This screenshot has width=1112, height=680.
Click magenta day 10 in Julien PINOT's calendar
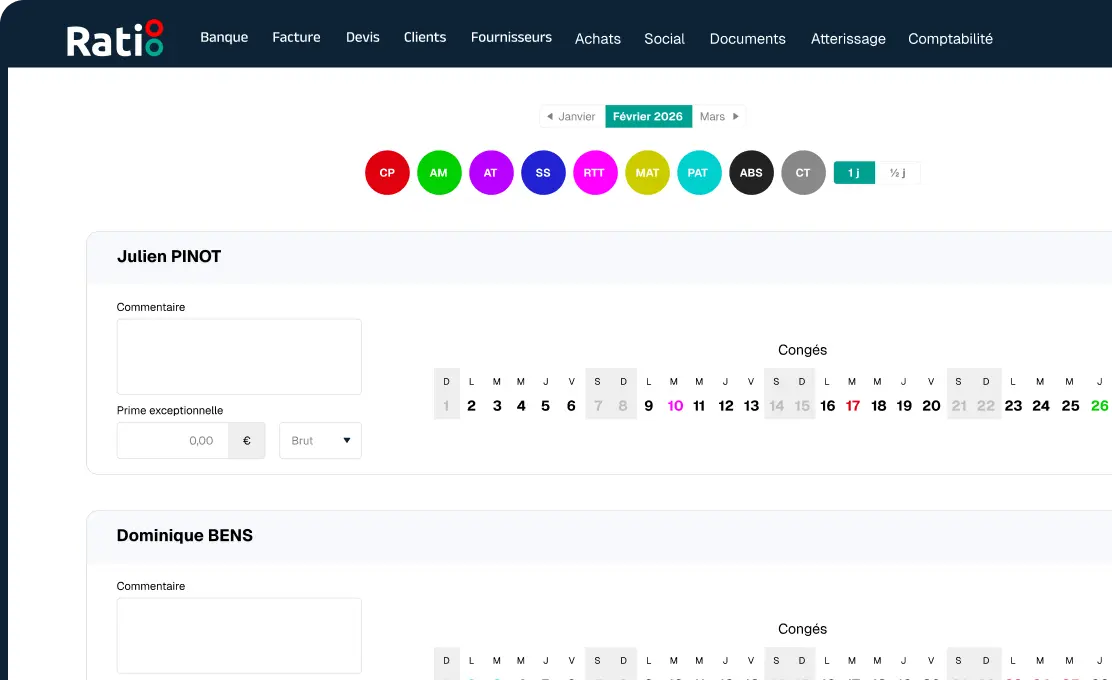[x=675, y=406]
